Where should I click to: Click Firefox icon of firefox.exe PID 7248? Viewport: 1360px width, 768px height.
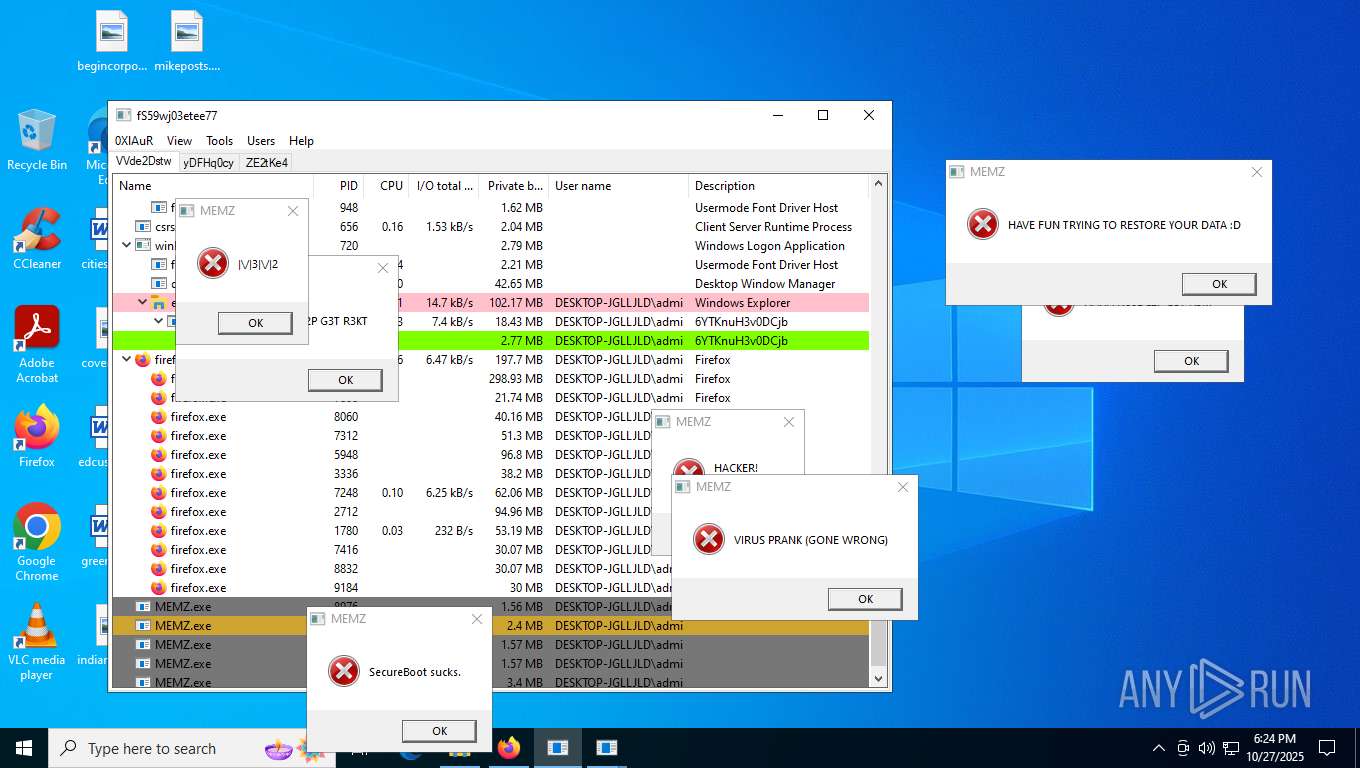[158, 493]
